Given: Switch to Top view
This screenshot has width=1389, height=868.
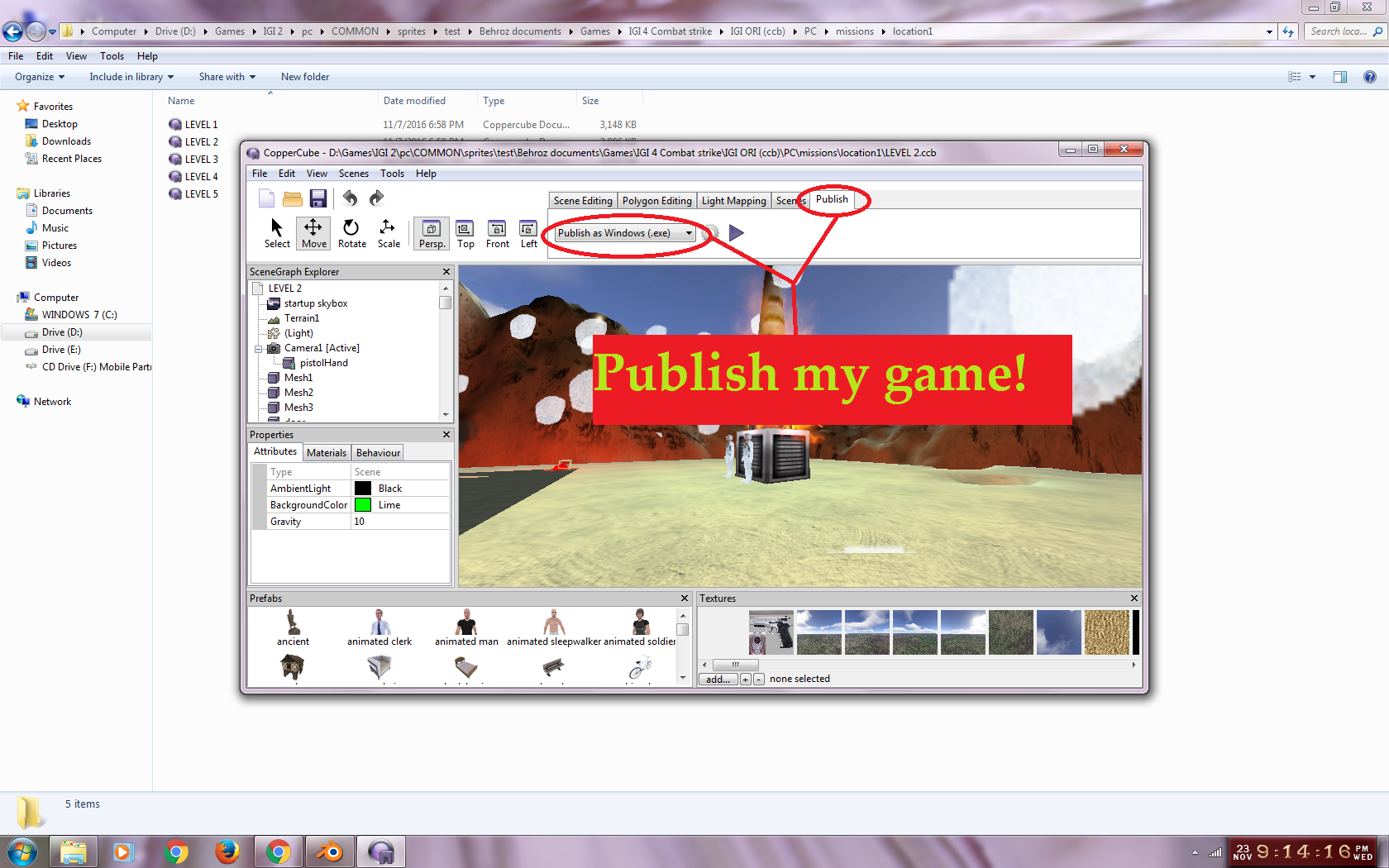Looking at the screenshot, I should pos(465,233).
